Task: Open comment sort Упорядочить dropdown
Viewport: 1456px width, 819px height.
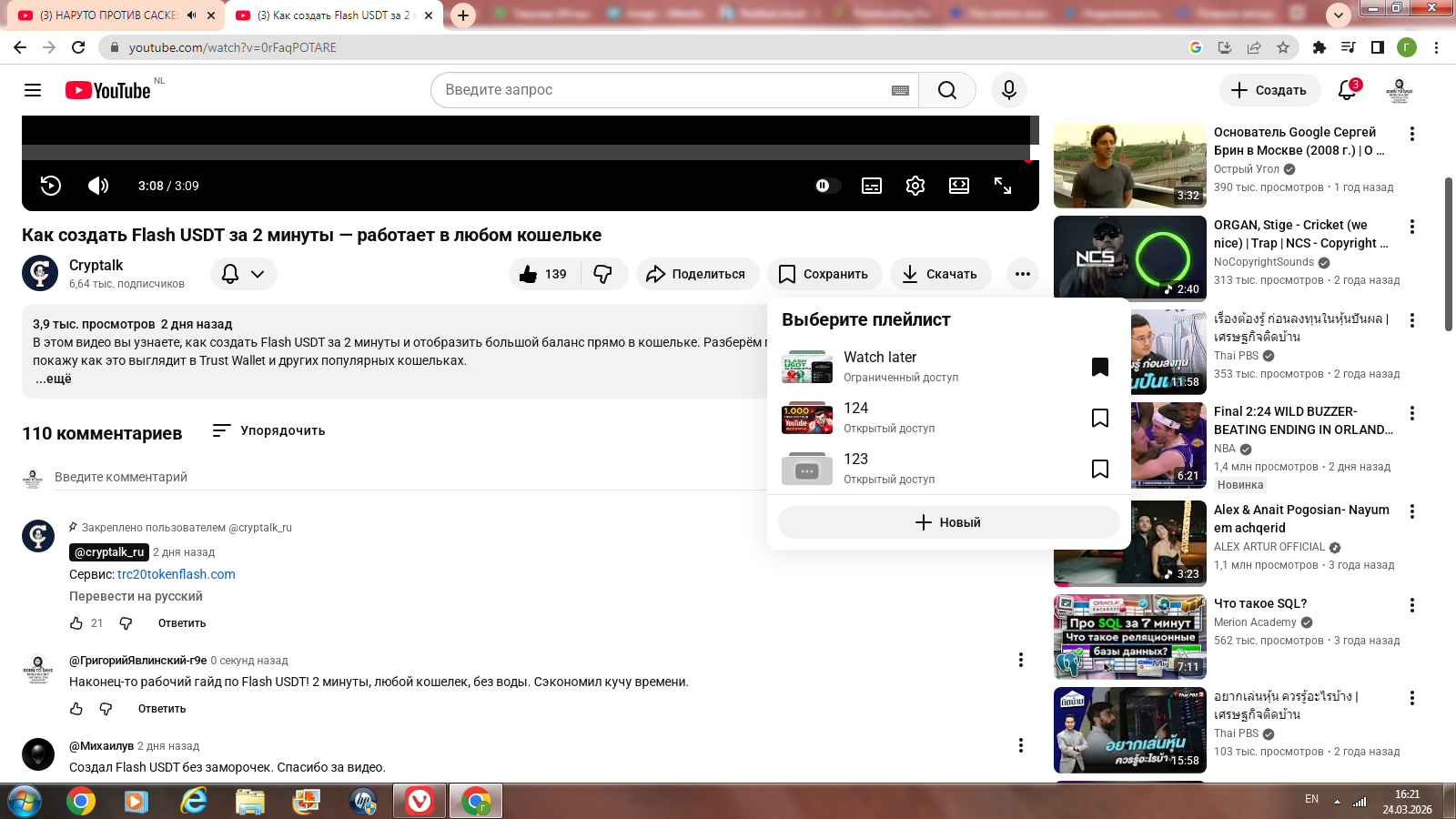Action: (x=268, y=430)
